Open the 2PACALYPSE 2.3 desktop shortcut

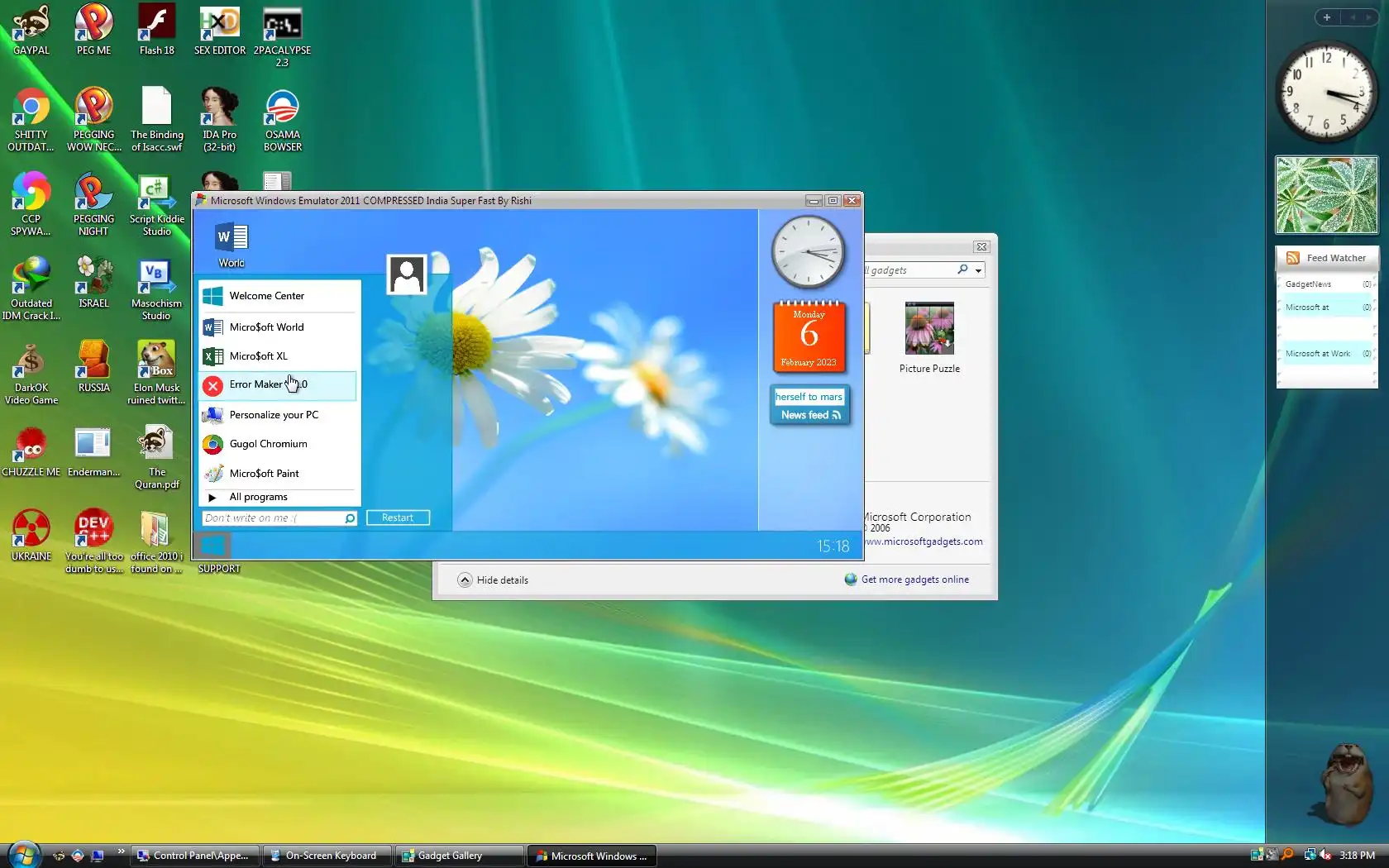point(282,36)
